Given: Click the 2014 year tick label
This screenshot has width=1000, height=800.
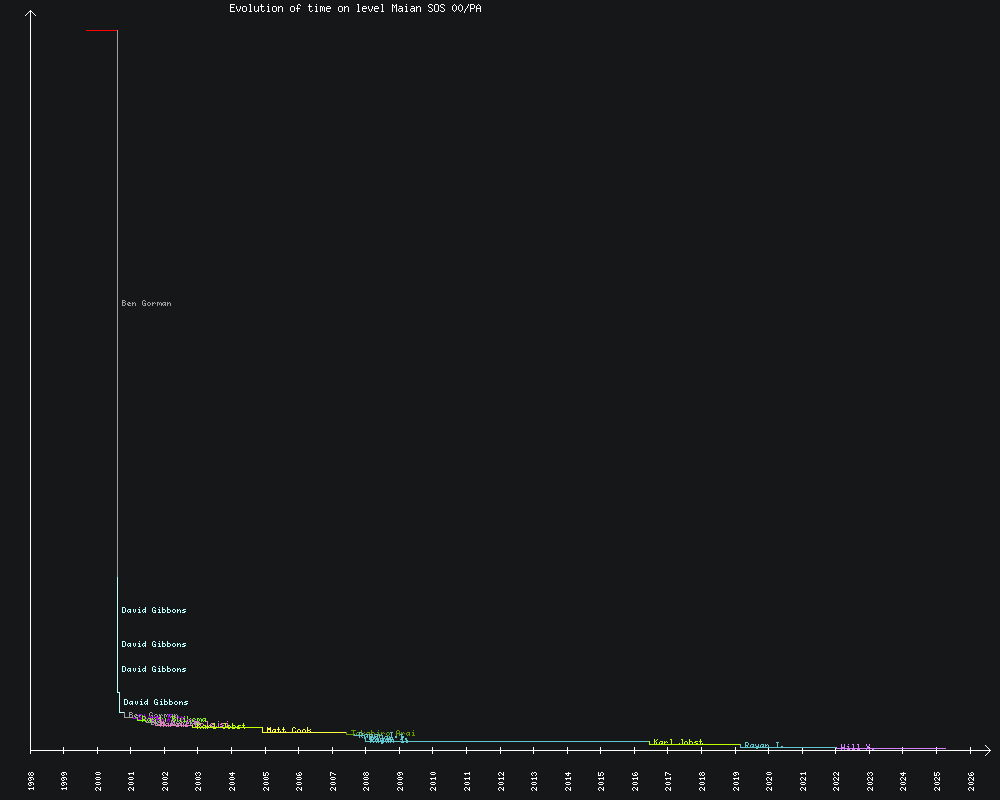Looking at the screenshot, I should (567, 781).
